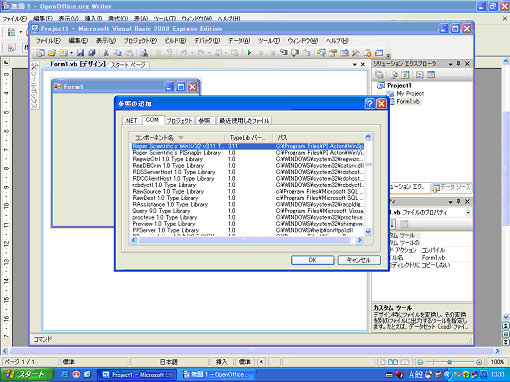Open the Add New Item dropdown arrow
The height and width of the screenshot is (382, 510).
click(x=71, y=53)
